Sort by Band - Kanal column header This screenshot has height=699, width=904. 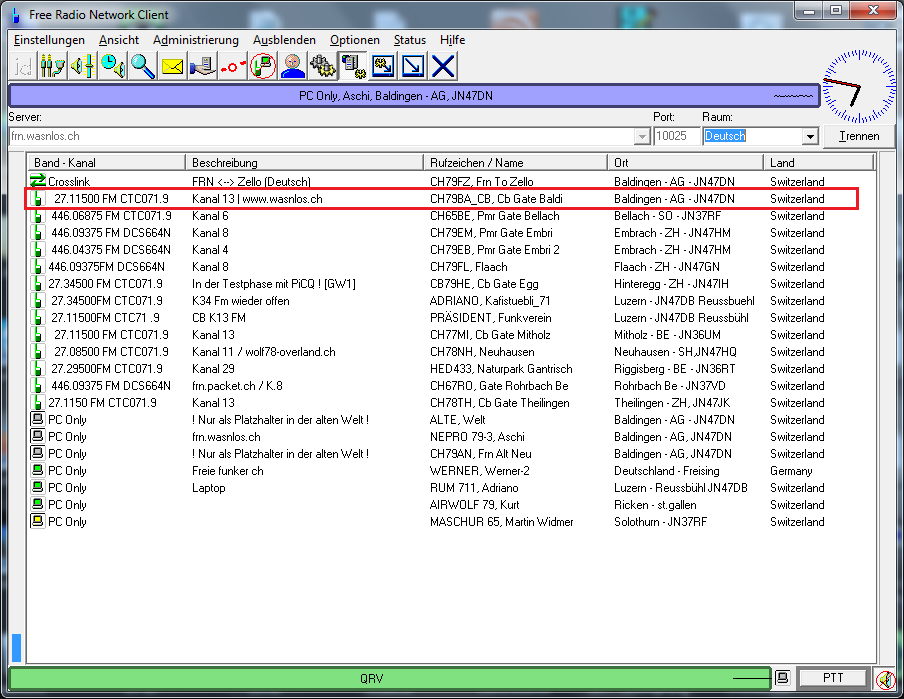(x=107, y=163)
